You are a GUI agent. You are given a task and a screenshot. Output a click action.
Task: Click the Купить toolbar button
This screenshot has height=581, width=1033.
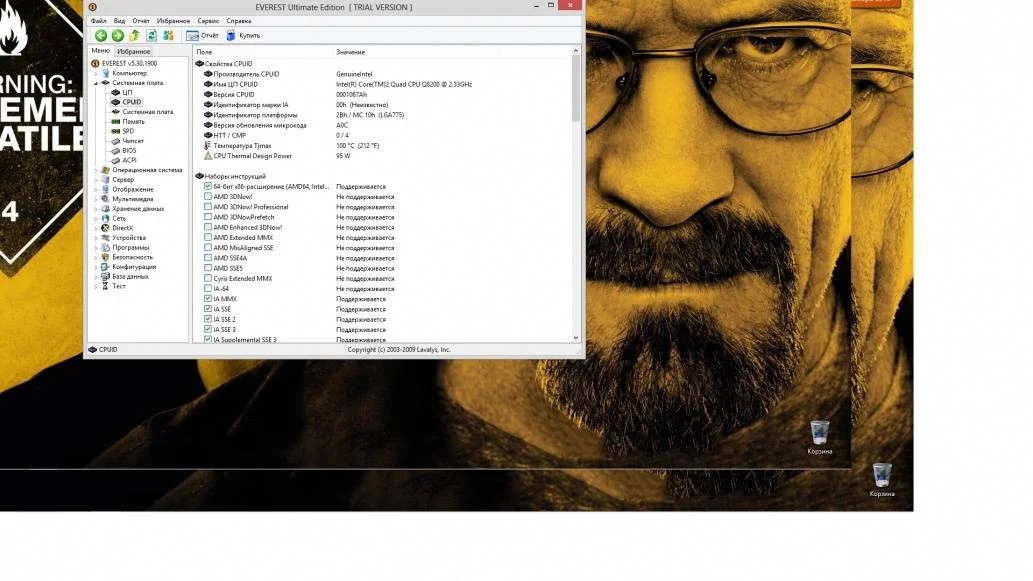click(x=243, y=36)
